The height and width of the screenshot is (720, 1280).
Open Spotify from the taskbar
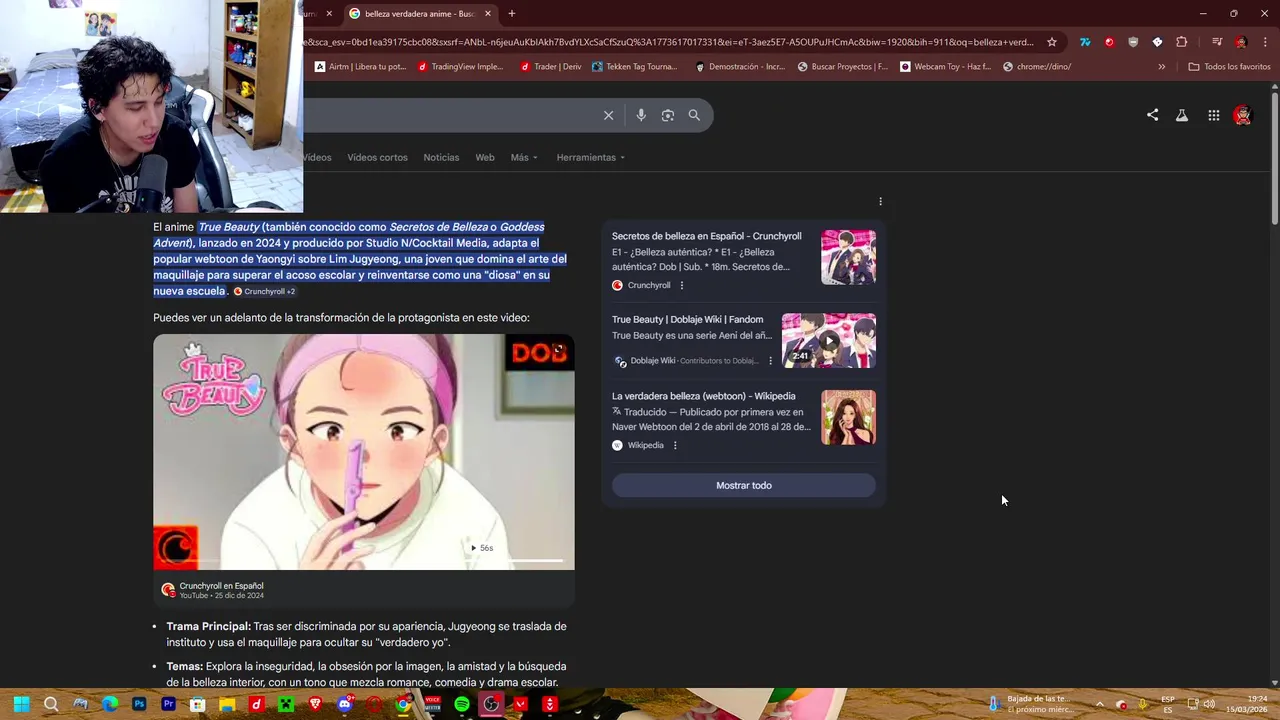coord(462,704)
